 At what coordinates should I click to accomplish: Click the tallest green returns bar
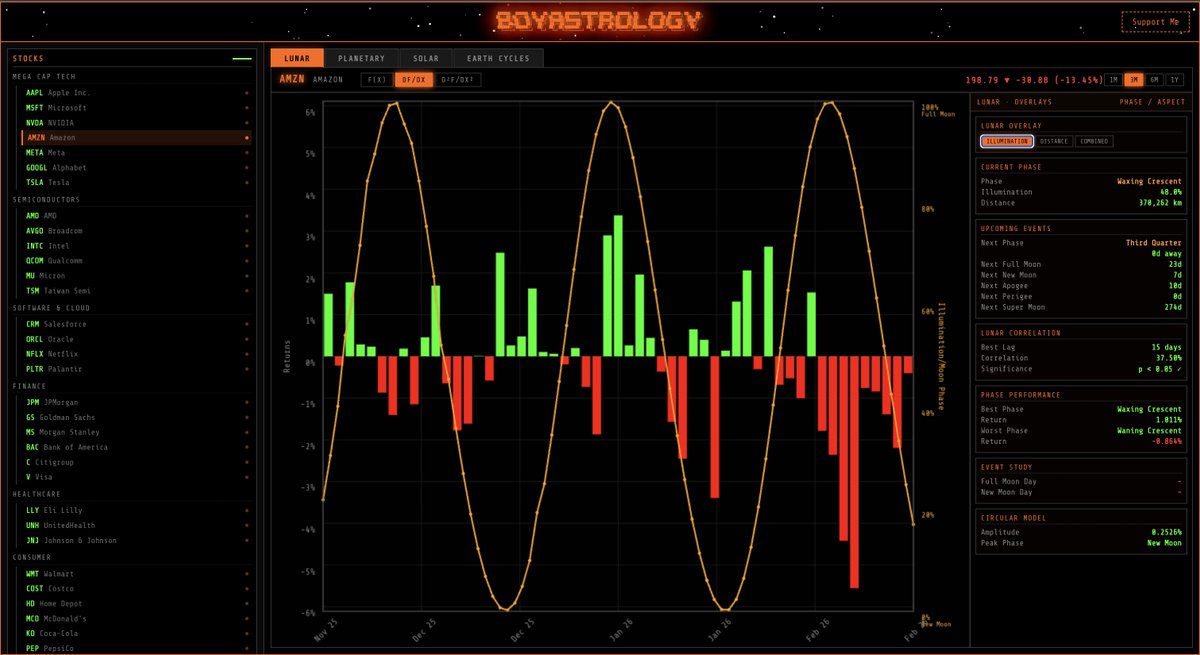point(618,285)
